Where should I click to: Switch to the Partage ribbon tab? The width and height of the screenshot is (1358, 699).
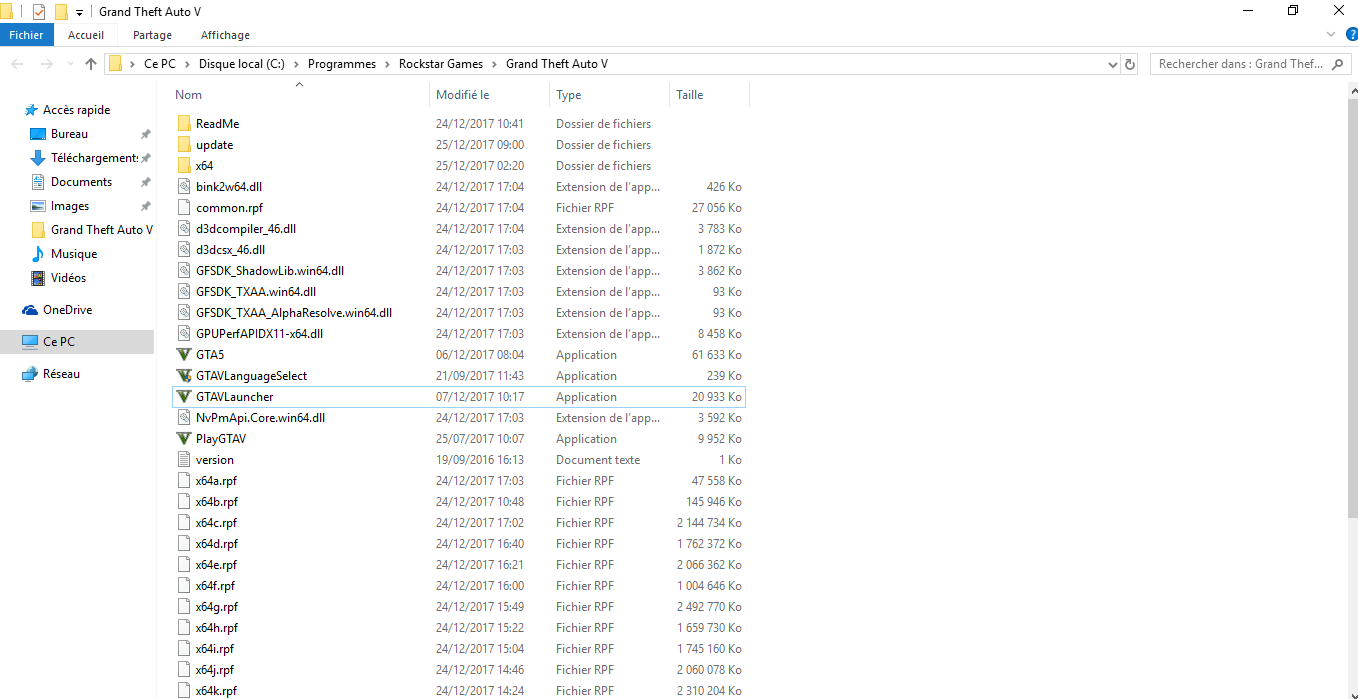[152, 35]
